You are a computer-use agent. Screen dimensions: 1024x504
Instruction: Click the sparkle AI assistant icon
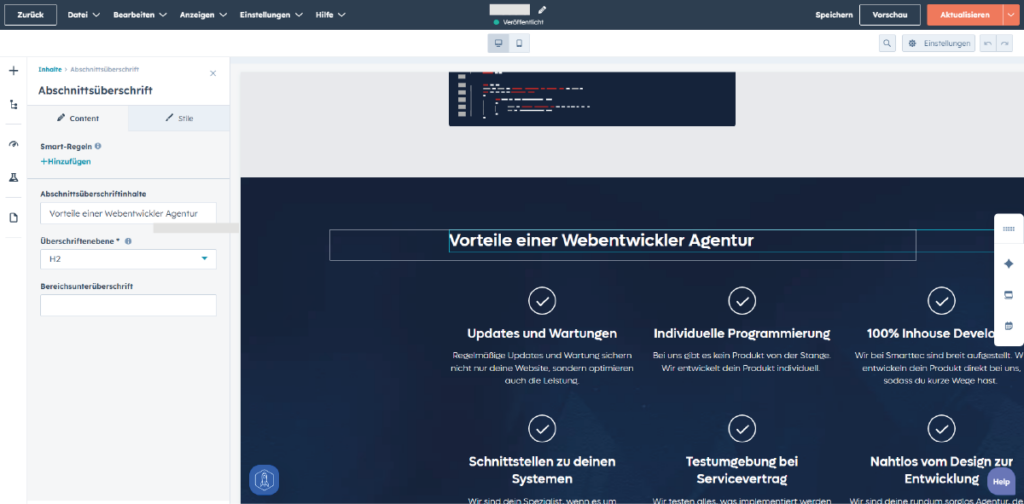pos(1008,264)
